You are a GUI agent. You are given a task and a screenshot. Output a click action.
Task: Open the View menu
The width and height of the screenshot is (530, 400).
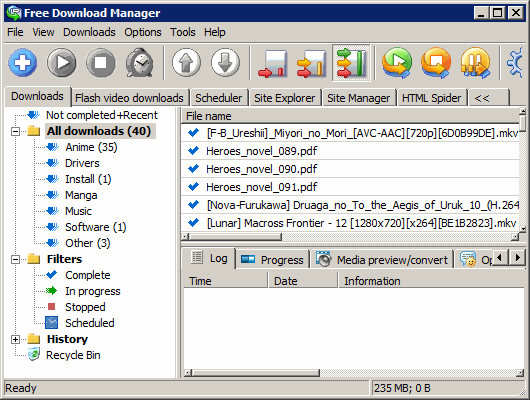tap(43, 32)
